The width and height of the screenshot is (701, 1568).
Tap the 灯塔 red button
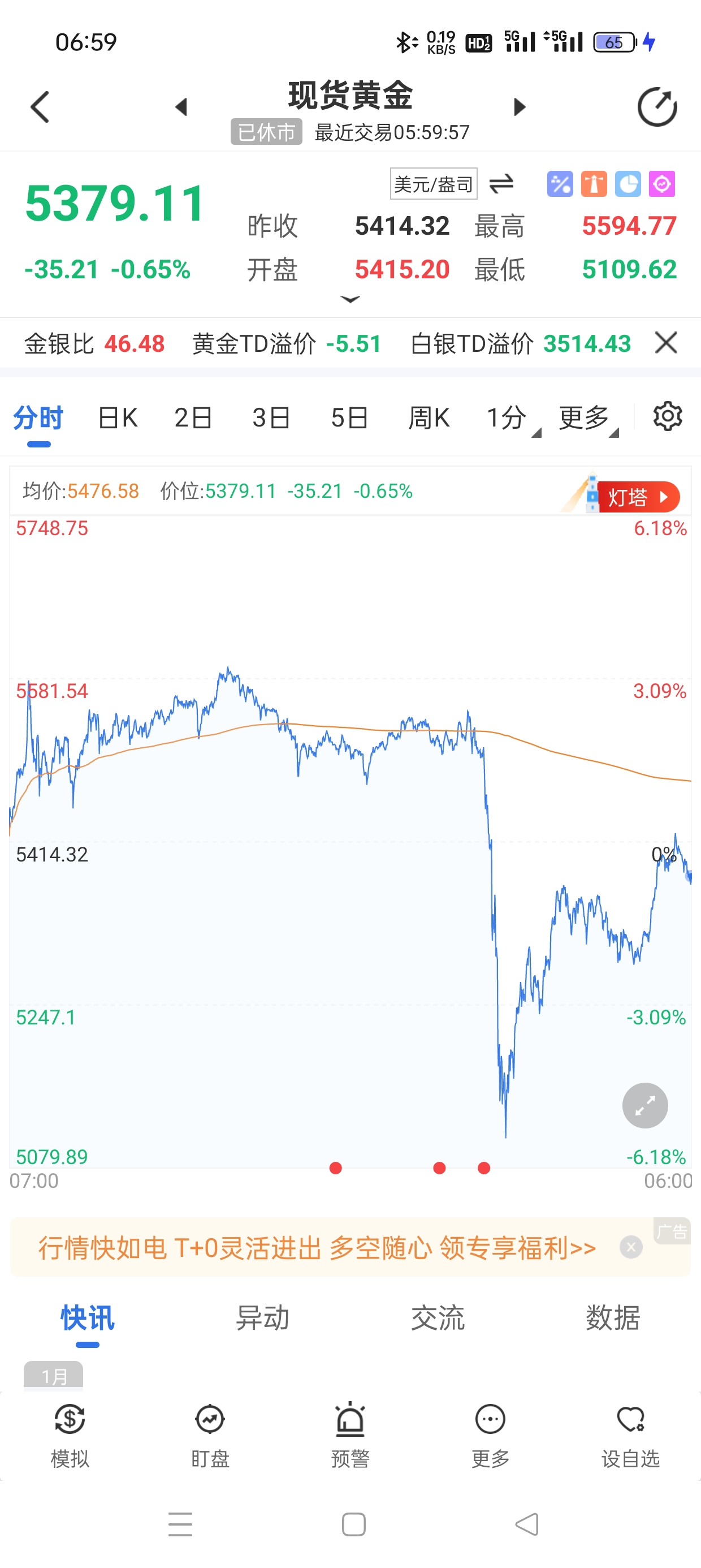[637, 497]
